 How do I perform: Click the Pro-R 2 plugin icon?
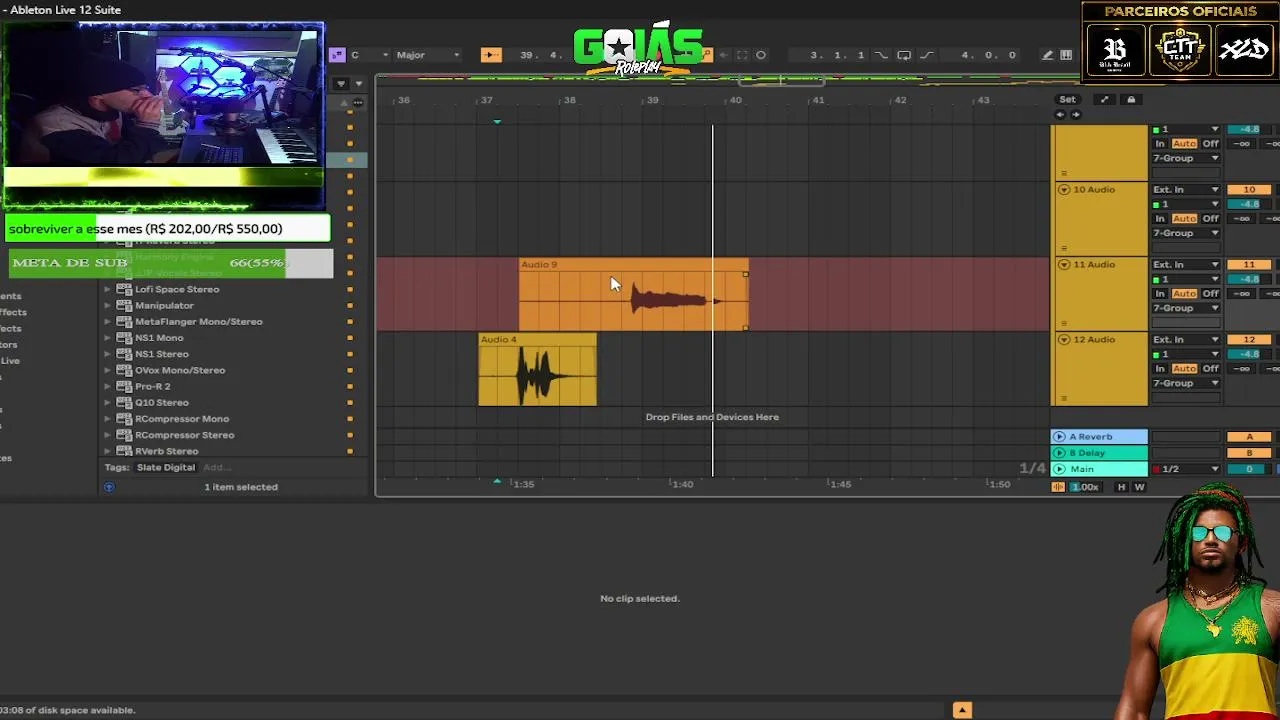124,386
